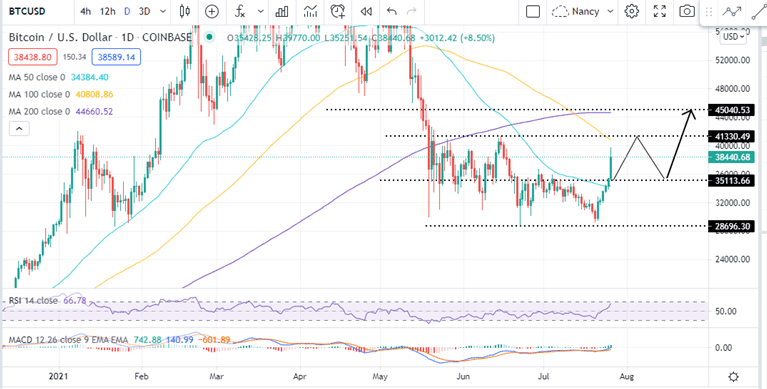
Task: Collapse the indicator legend with chevron
Action: coord(19,129)
